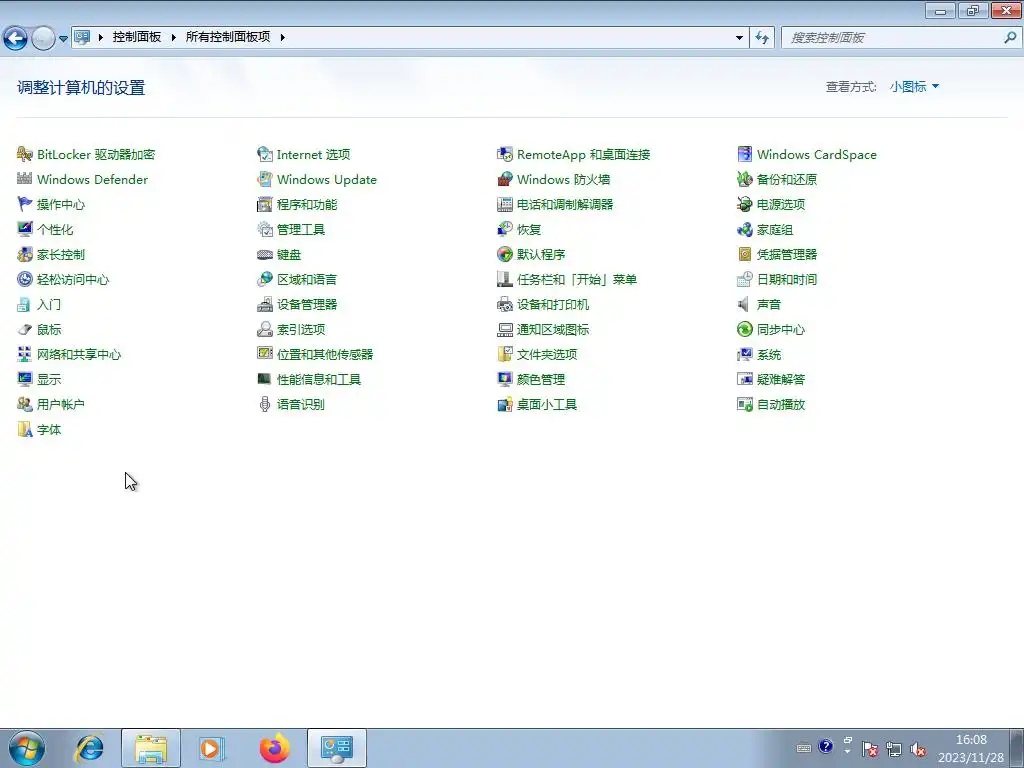
Task: Open the 通知区域图标 link
Action: 553,330
